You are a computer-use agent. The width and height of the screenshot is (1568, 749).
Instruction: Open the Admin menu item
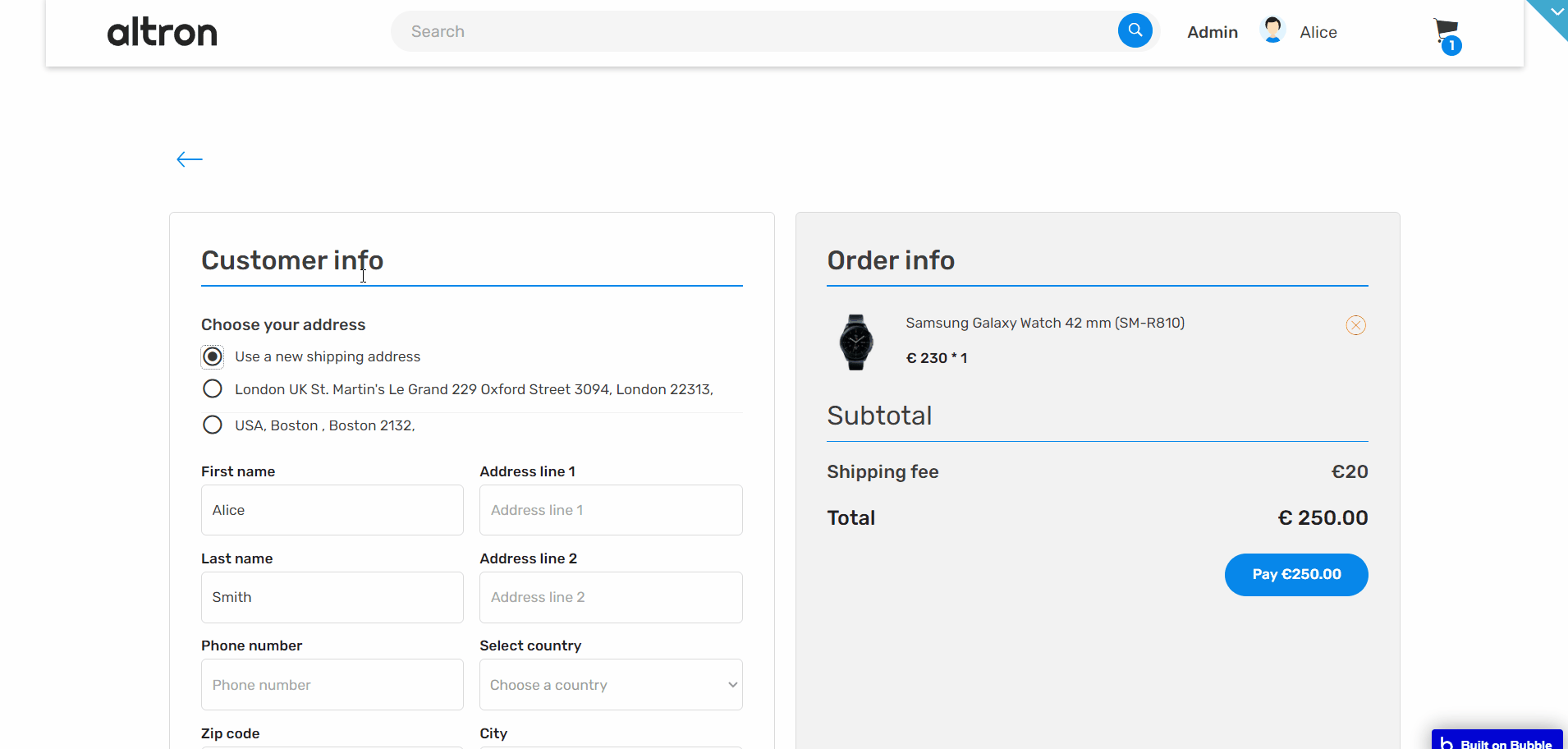(1212, 32)
